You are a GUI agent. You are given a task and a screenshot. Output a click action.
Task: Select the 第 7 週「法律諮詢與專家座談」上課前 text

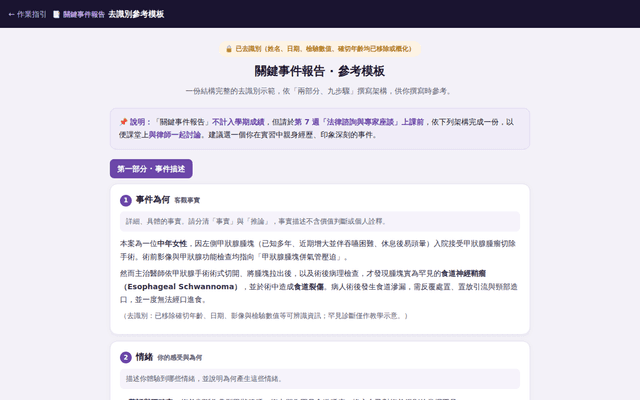coord(359,122)
